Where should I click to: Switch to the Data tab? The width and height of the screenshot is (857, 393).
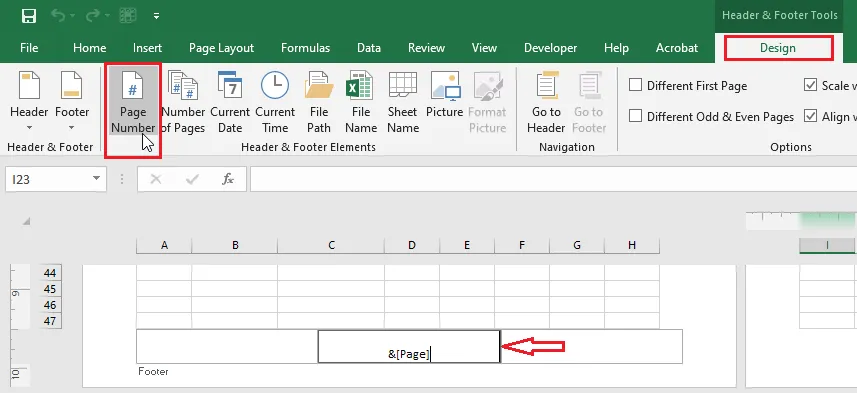coord(369,48)
